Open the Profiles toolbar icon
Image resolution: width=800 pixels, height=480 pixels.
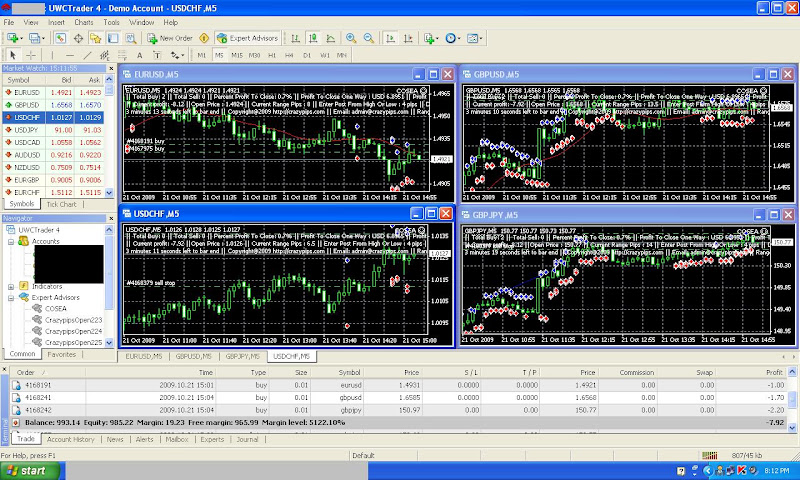[35, 38]
